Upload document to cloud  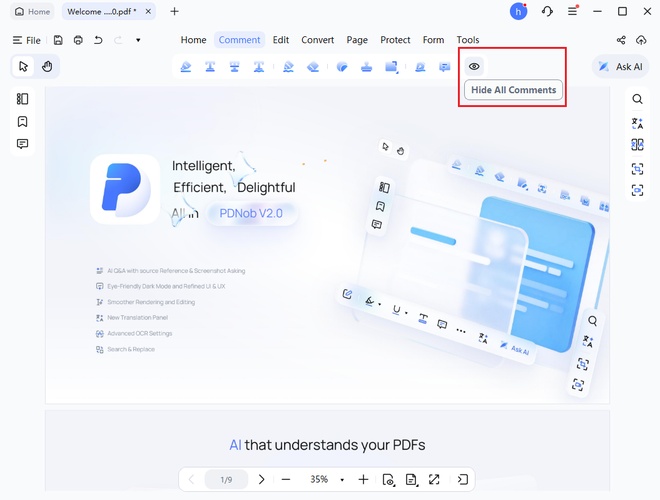pyautogui.click(x=641, y=40)
